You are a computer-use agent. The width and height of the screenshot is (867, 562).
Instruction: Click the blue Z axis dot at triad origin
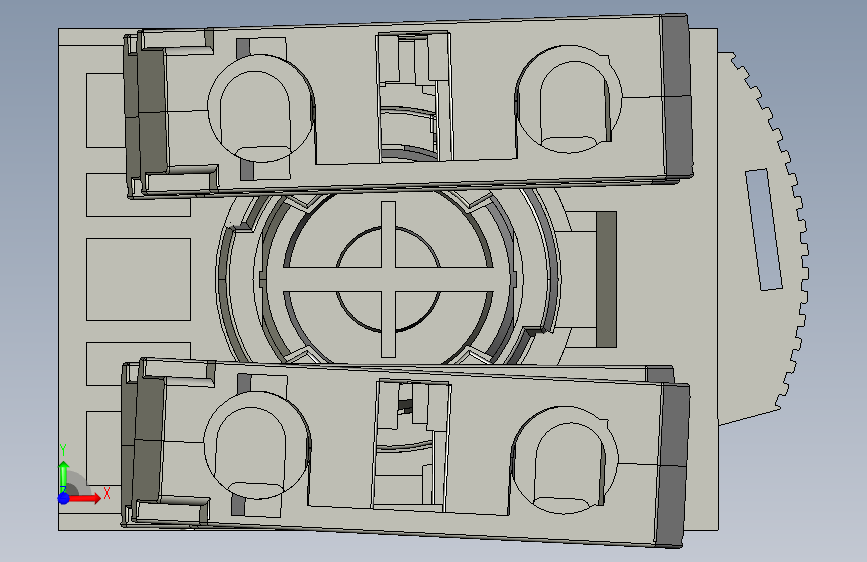[x=64, y=498]
